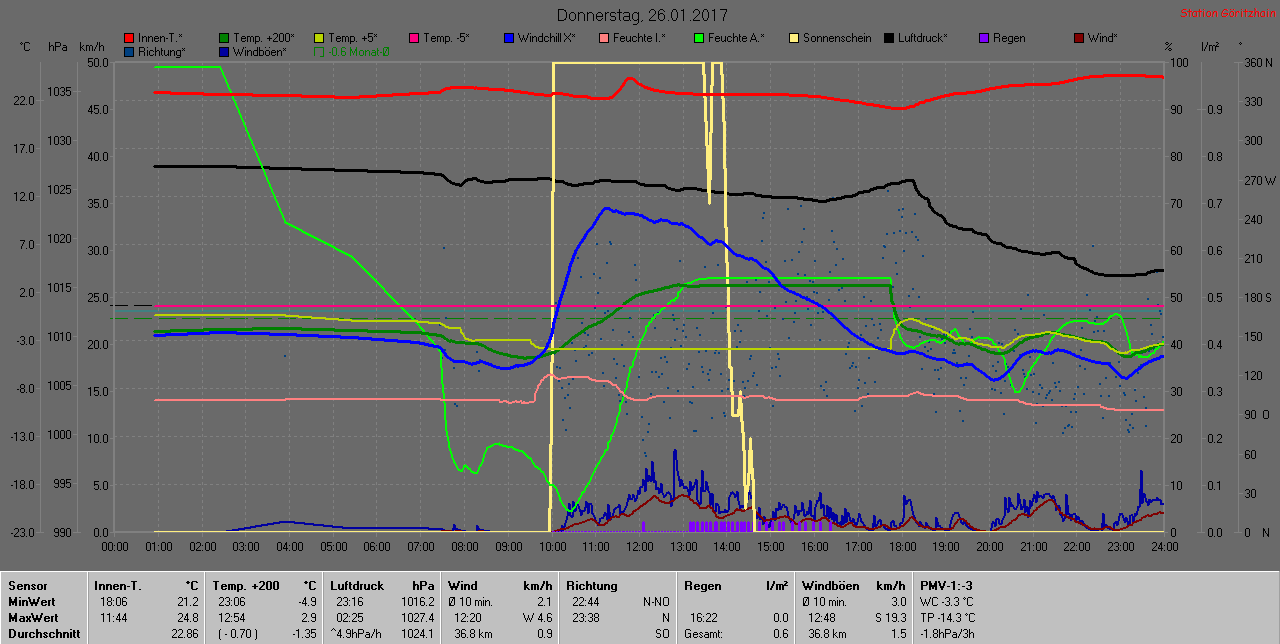Click the salmon Feuchte I. legend icon
The image size is (1280, 644).
(x=604, y=39)
